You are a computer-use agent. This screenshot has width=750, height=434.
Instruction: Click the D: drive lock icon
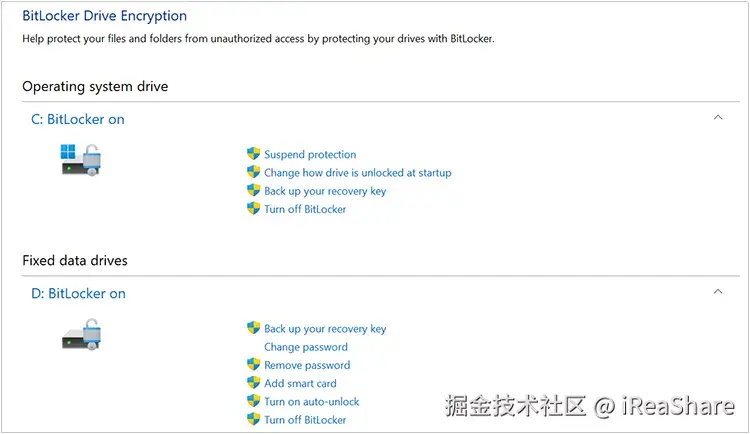82,334
